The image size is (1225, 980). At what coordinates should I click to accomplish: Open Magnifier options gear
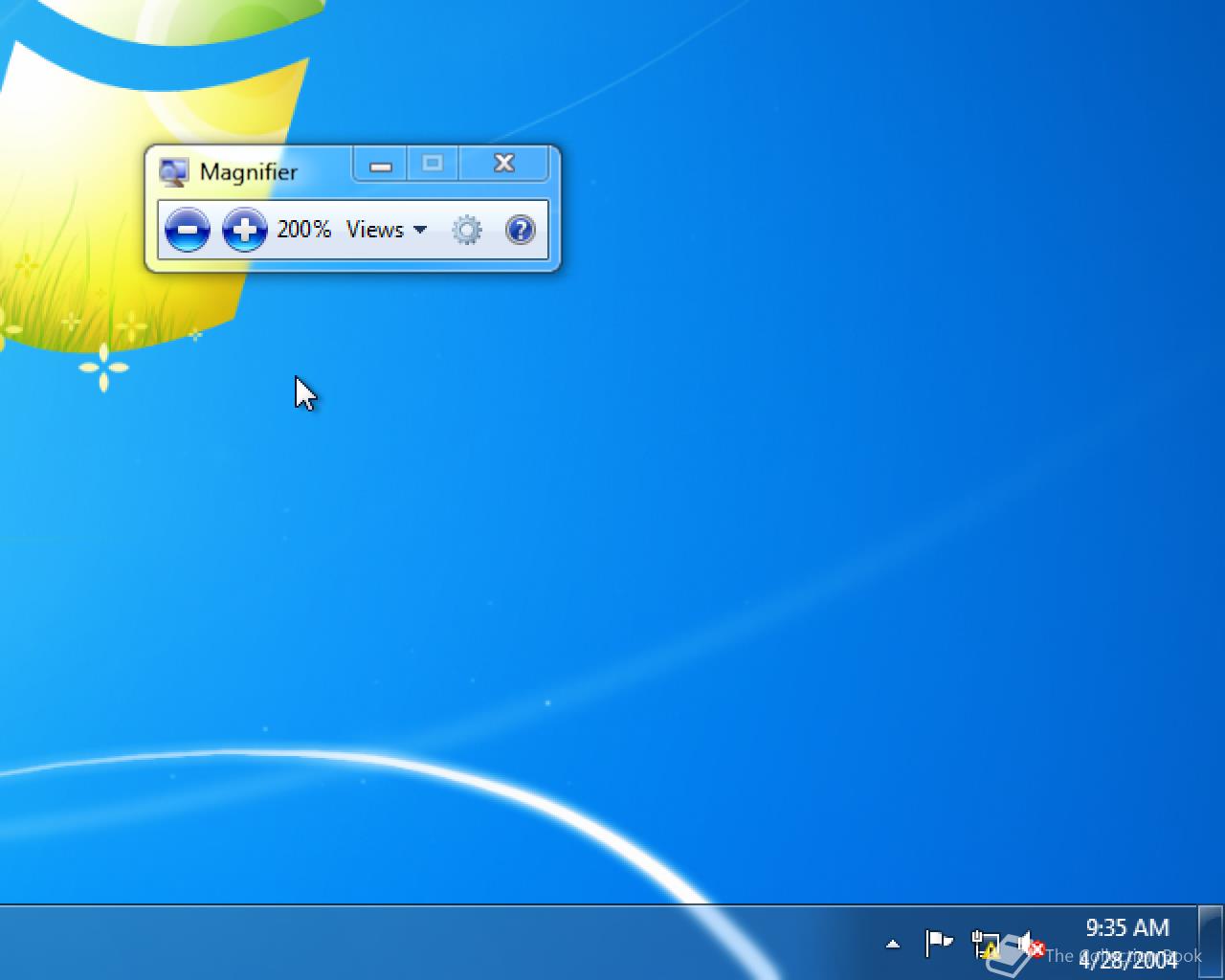(467, 230)
